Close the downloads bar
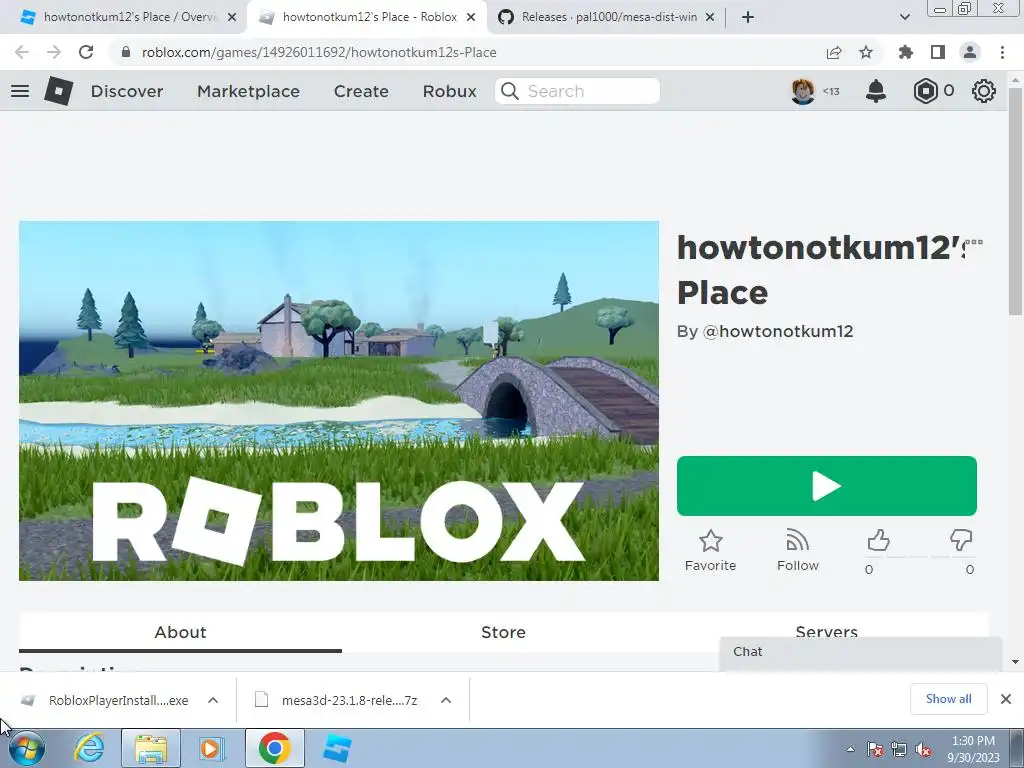Screen dimensions: 1024x768 1006,699
